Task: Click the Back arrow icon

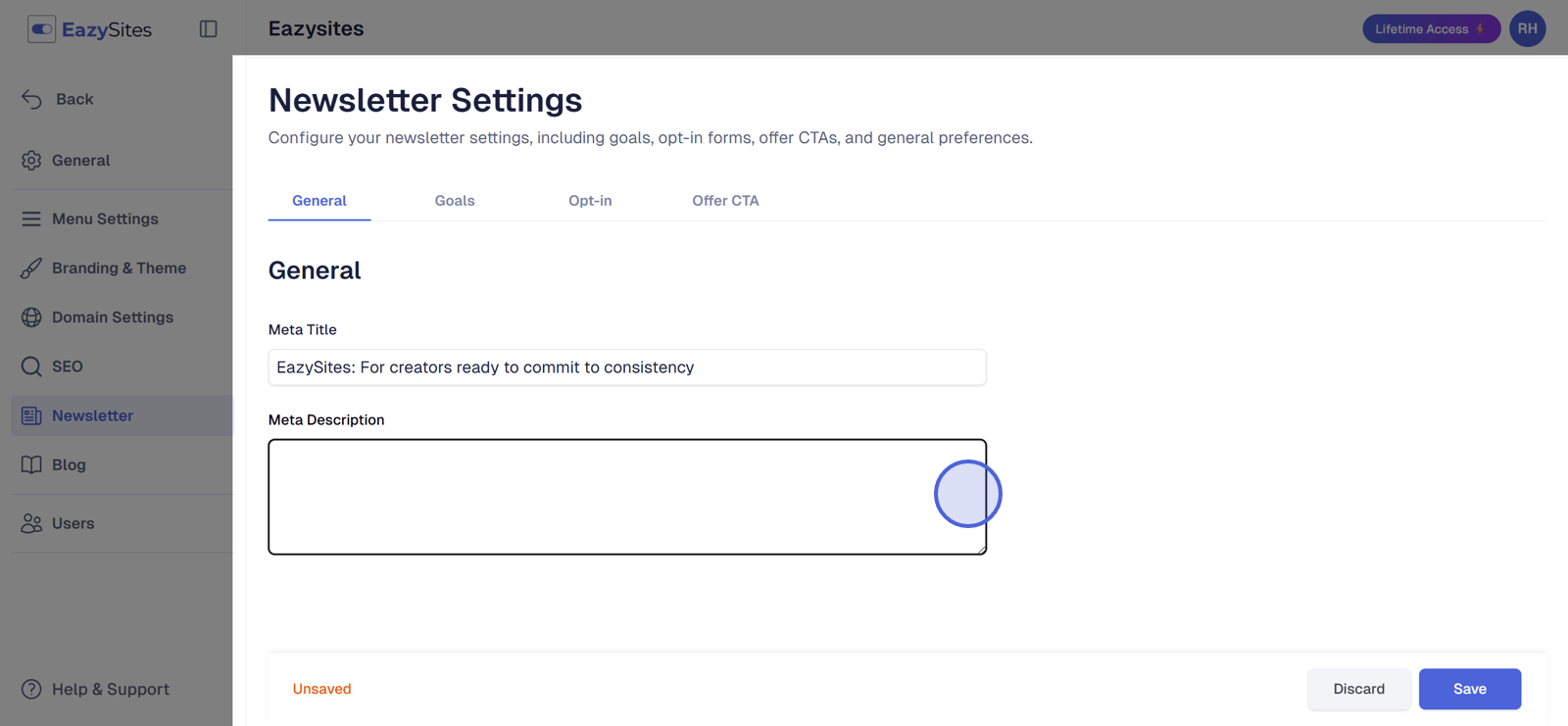Action: point(31,99)
